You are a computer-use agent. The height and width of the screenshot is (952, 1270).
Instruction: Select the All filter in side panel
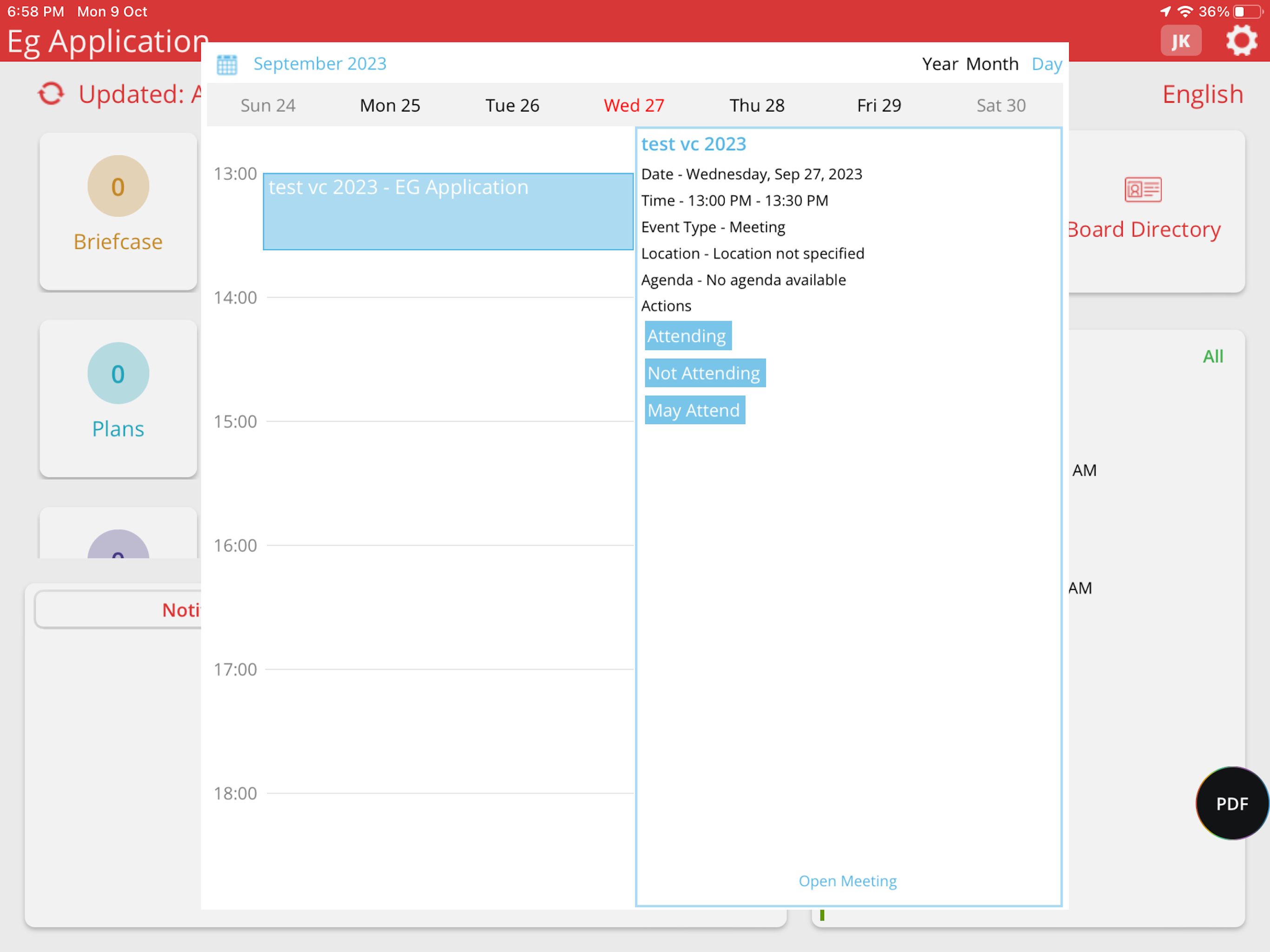pyautogui.click(x=1212, y=357)
